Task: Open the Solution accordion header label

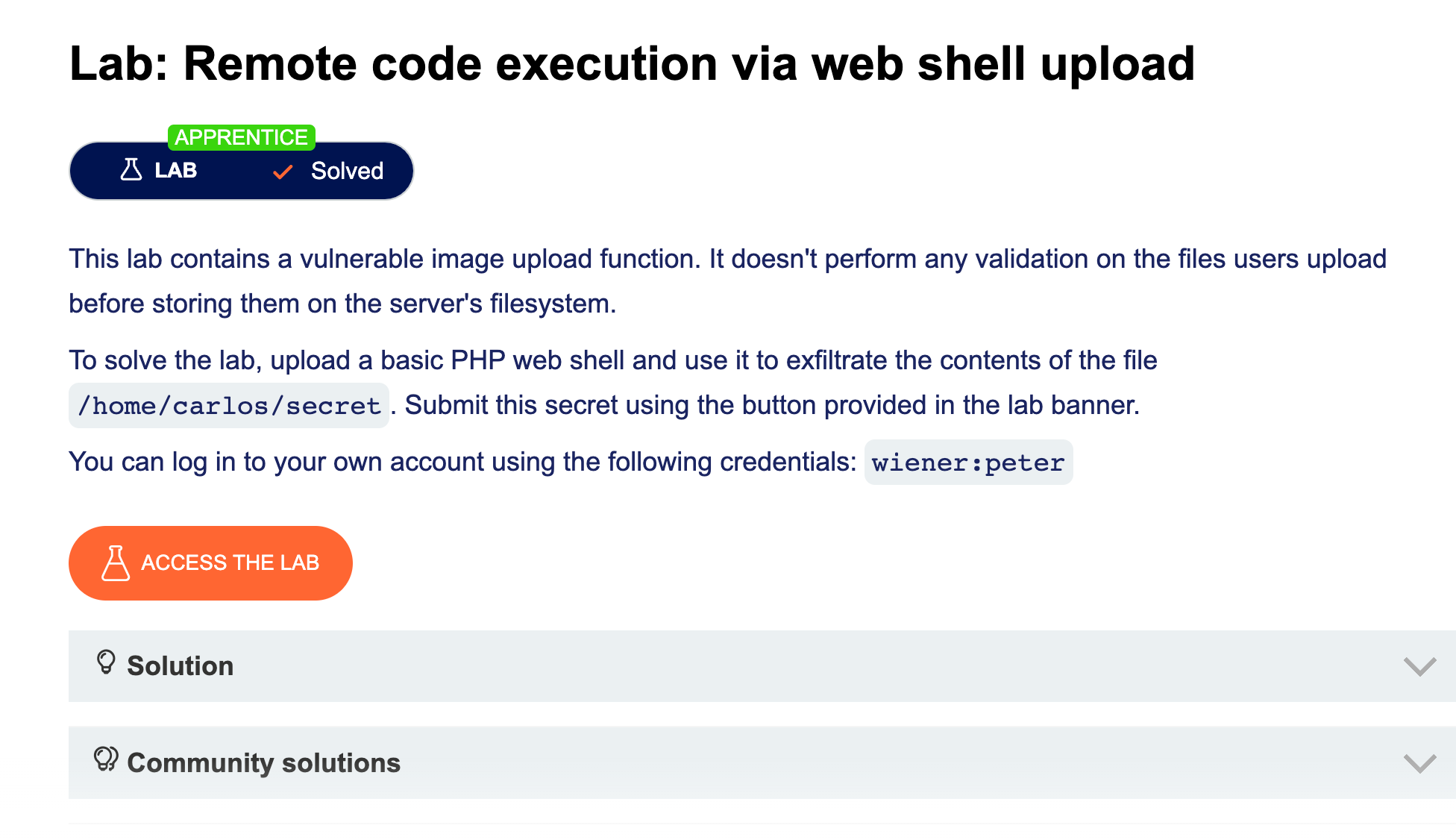Action: click(x=180, y=666)
